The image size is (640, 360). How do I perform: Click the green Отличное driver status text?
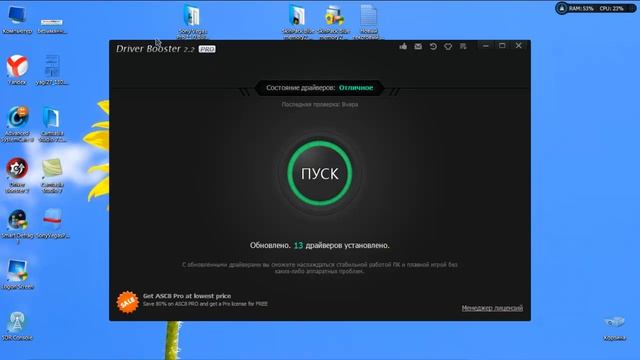[x=356, y=88]
